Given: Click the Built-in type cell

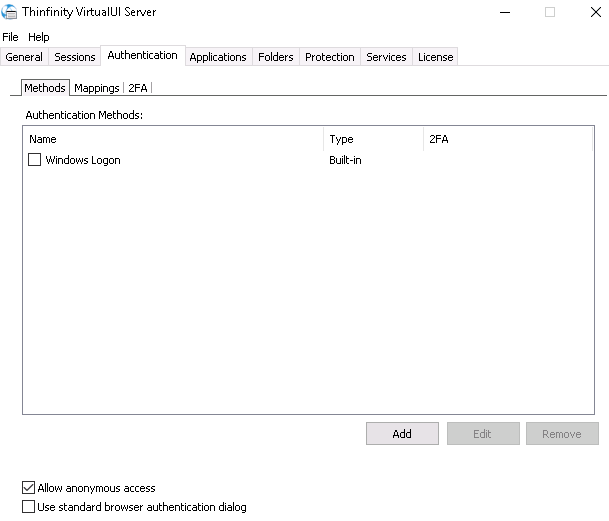Looking at the screenshot, I should 345,160.
